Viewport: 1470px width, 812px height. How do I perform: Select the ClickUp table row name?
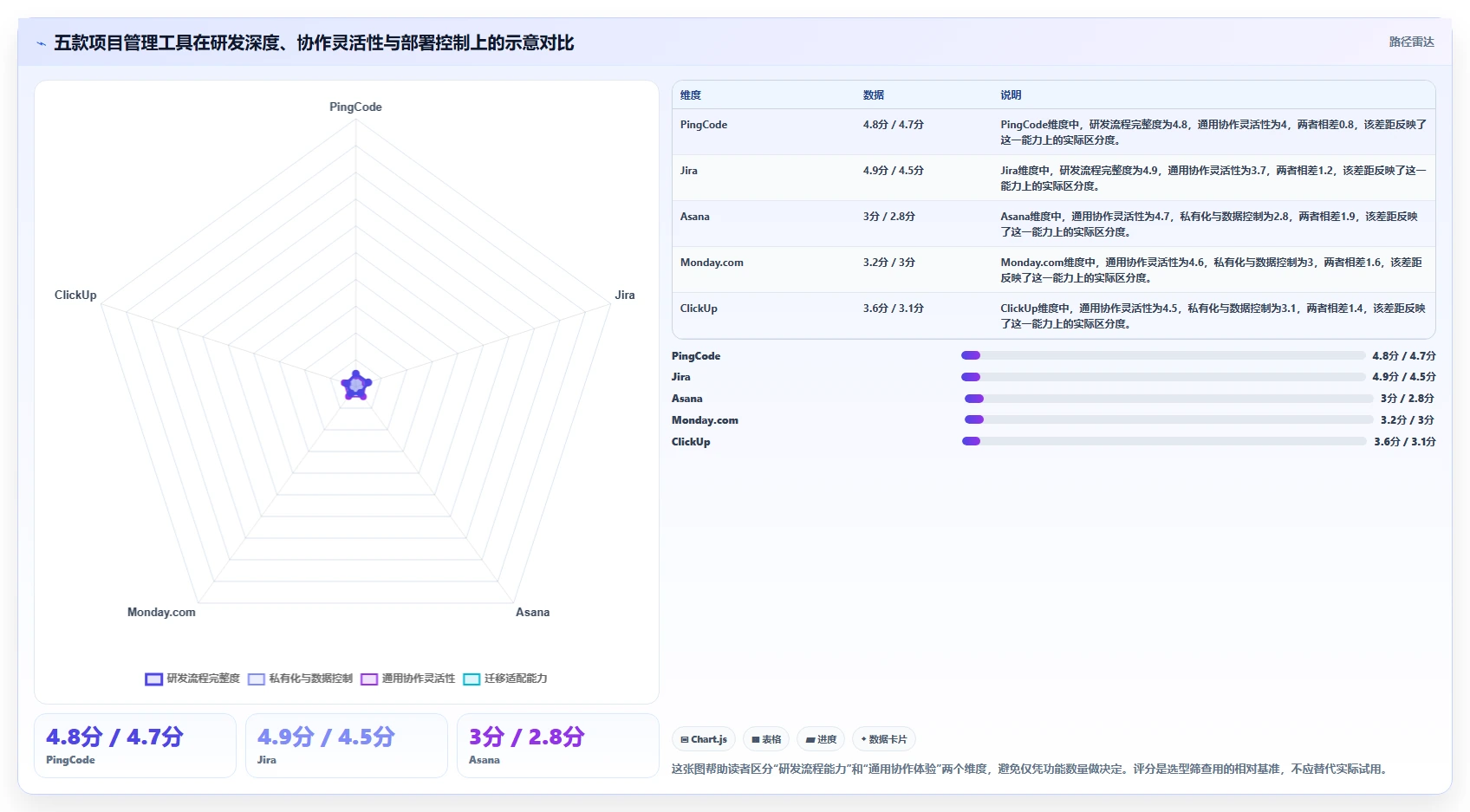[x=699, y=309]
